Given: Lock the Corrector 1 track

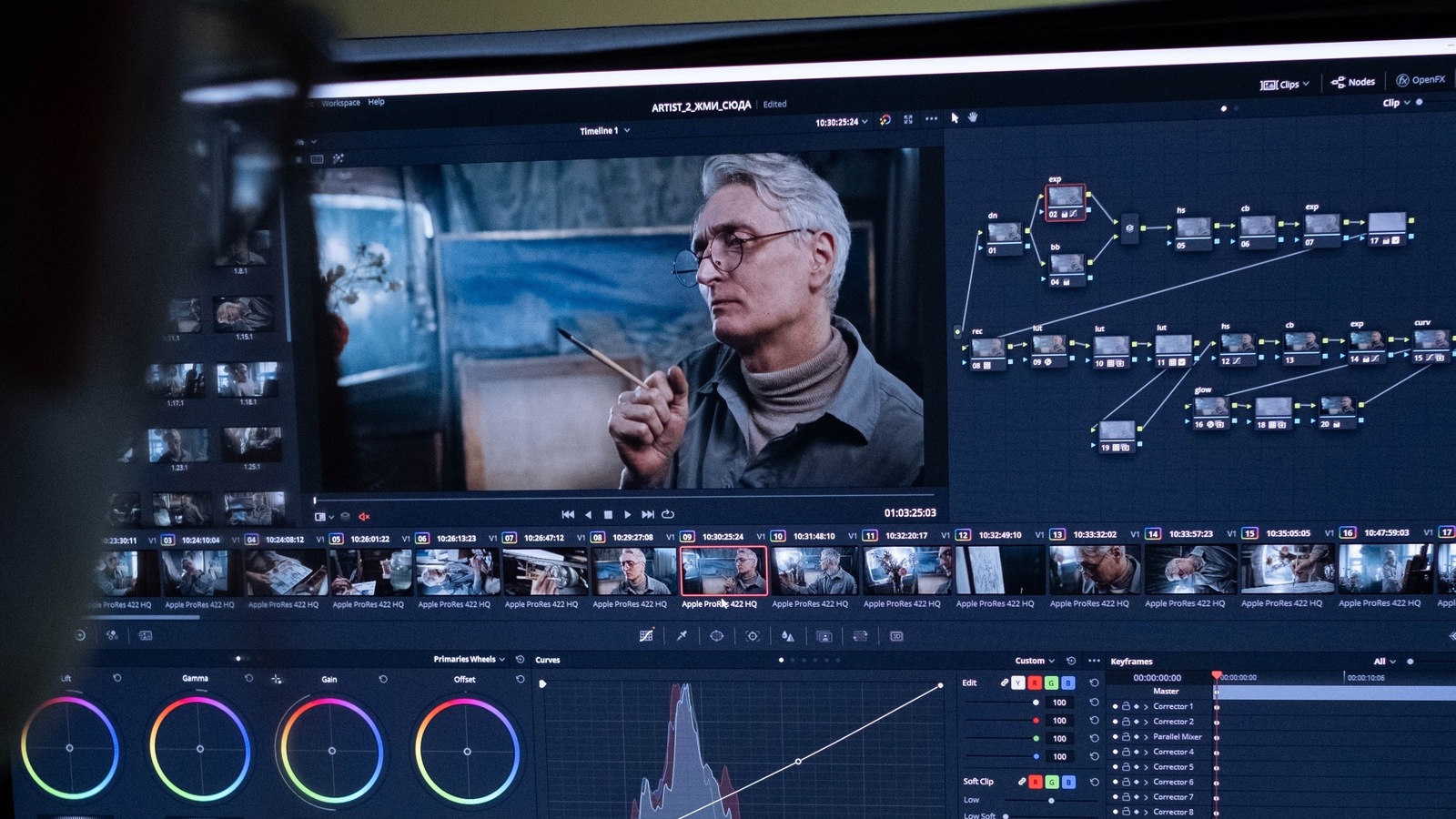Looking at the screenshot, I should tap(1126, 706).
